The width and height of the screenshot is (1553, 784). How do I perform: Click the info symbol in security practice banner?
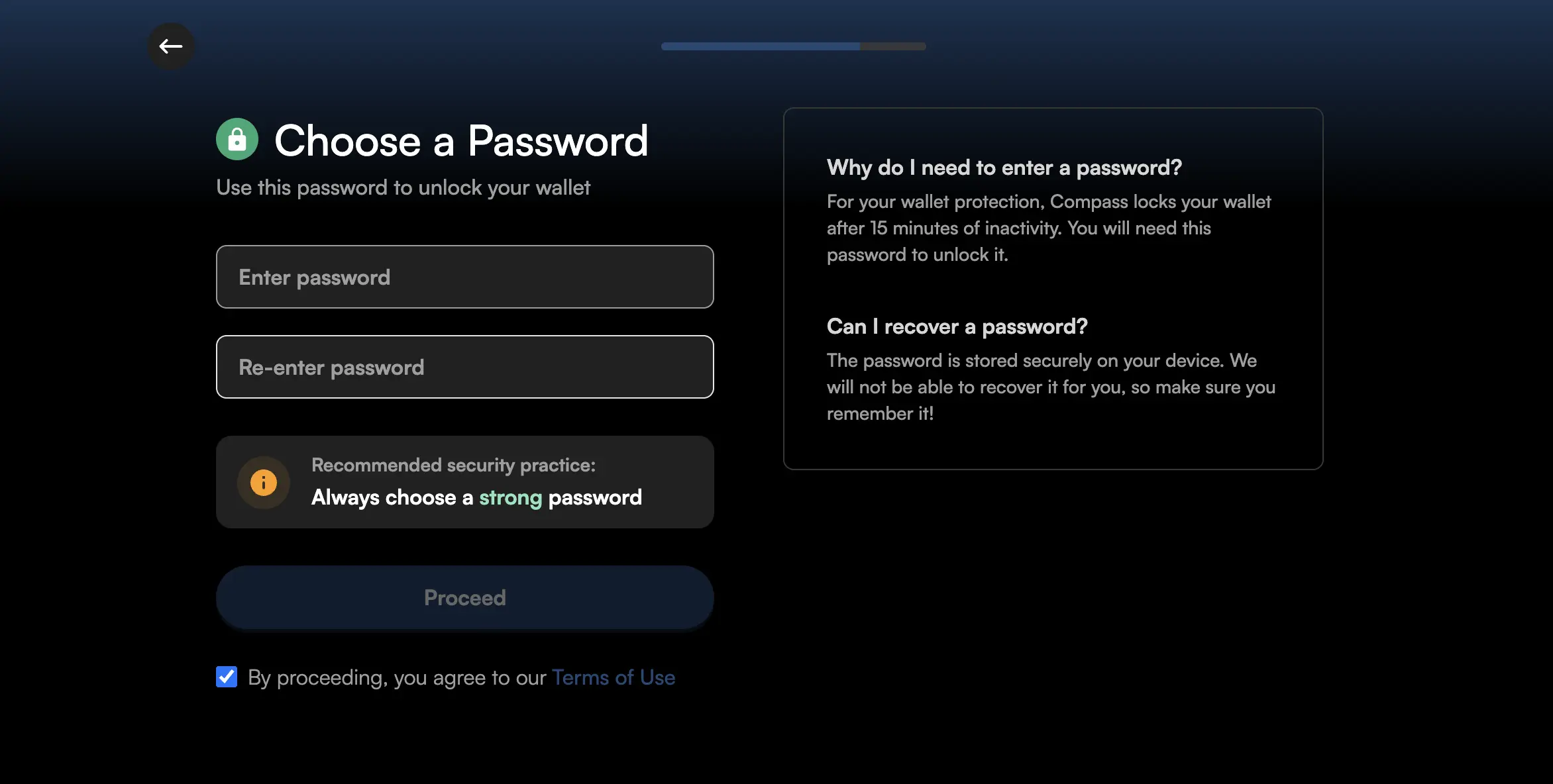(264, 483)
